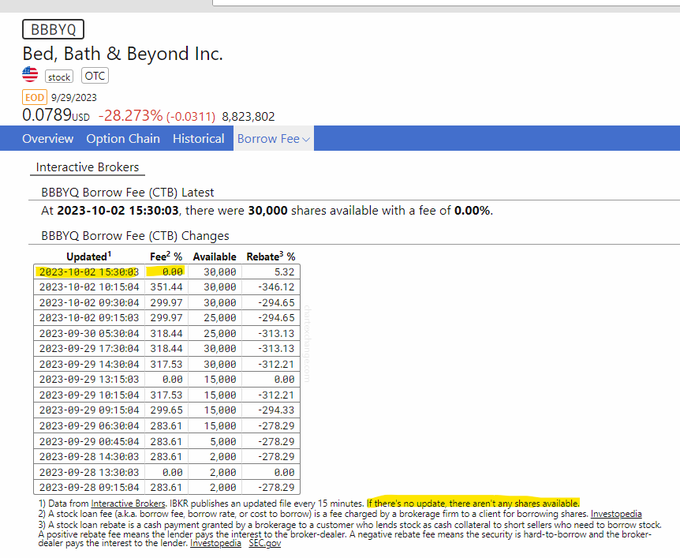Open the Option Chain tab

tap(123, 139)
